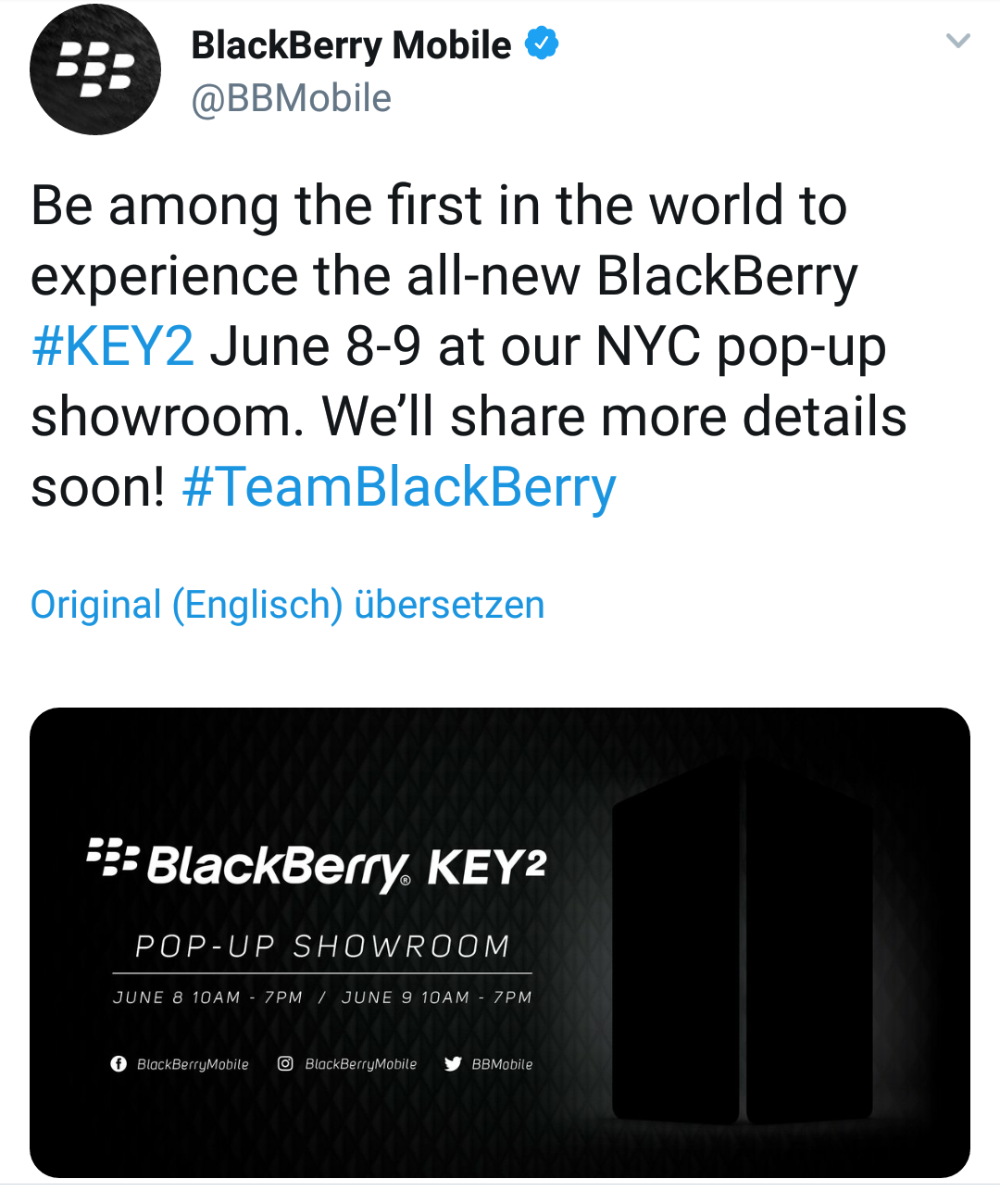Click the "JUNE 8 10AM - 7PM" text

tap(207, 997)
